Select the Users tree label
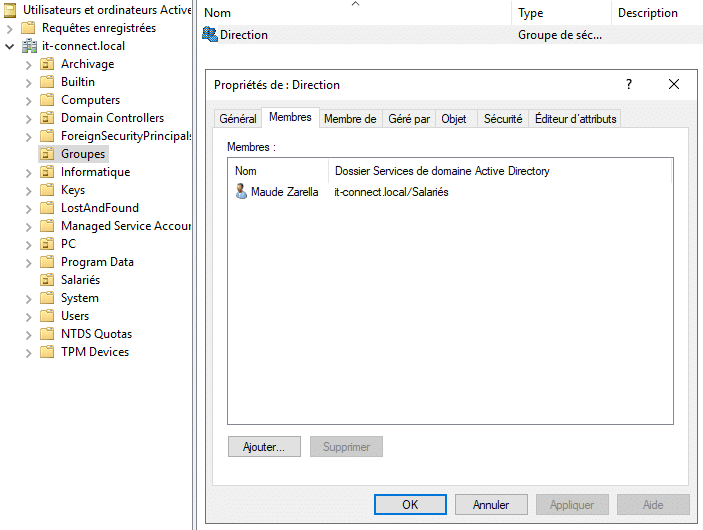The height and width of the screenshot is (530, 703). 75,316
